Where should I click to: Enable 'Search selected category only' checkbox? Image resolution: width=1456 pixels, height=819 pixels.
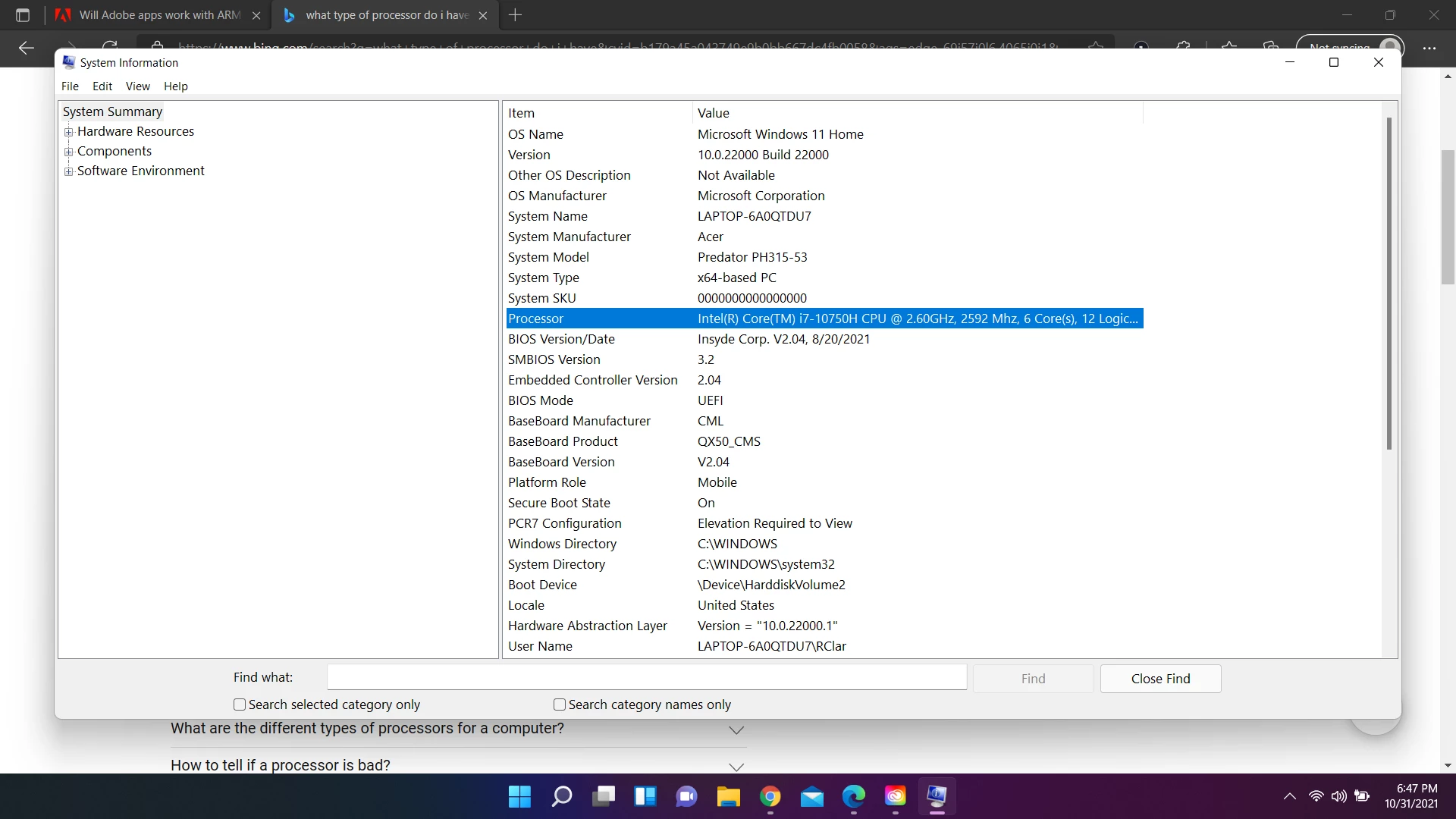tap(240, 704)
